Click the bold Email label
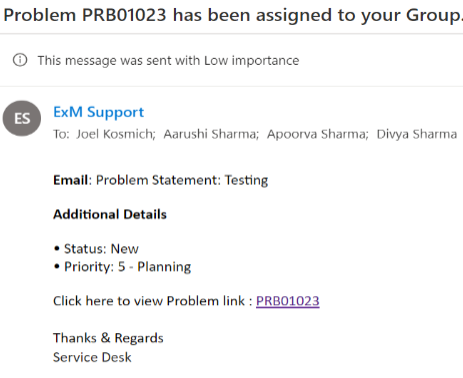 70,180
